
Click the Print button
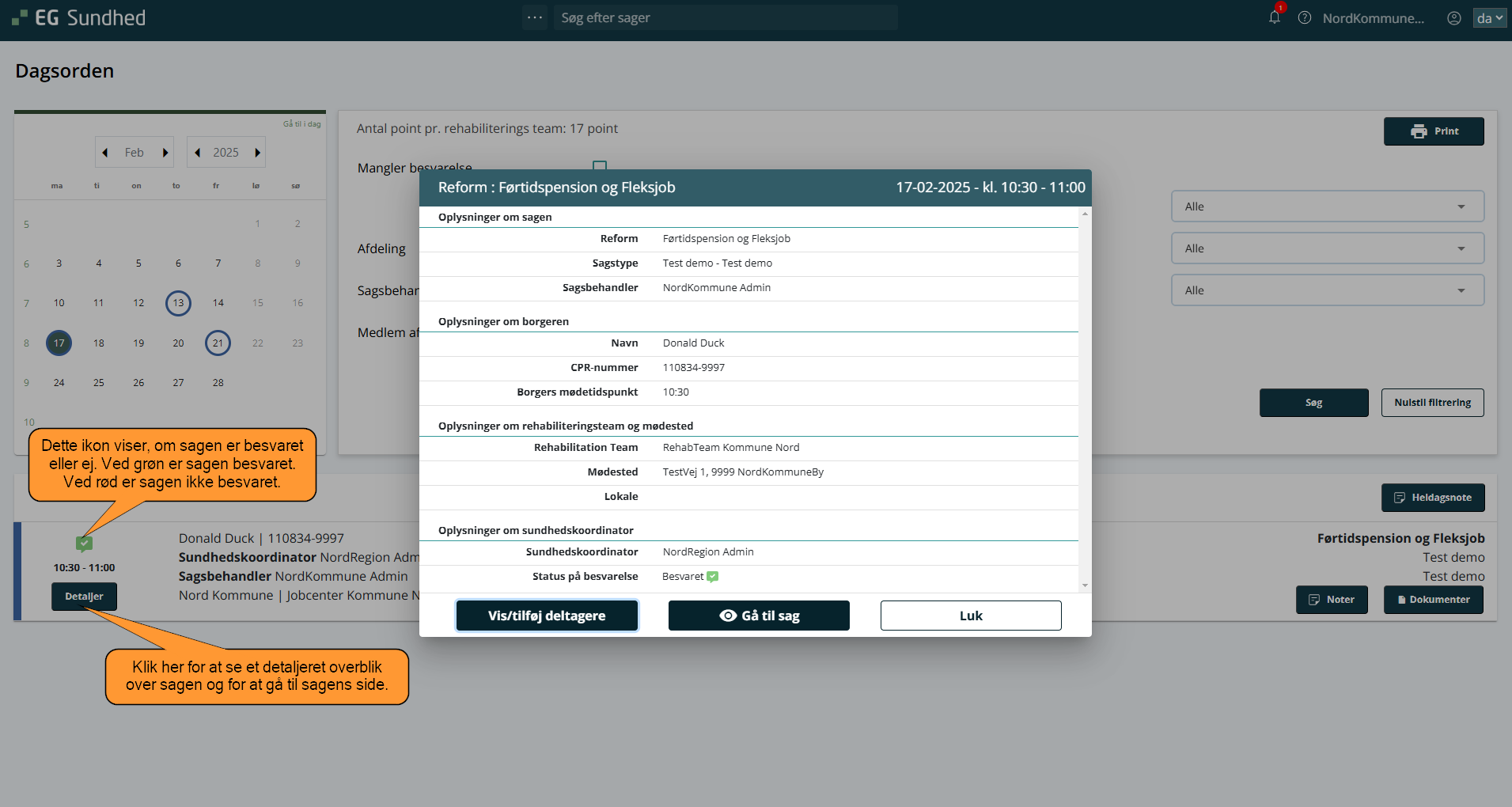point(1433,131)
